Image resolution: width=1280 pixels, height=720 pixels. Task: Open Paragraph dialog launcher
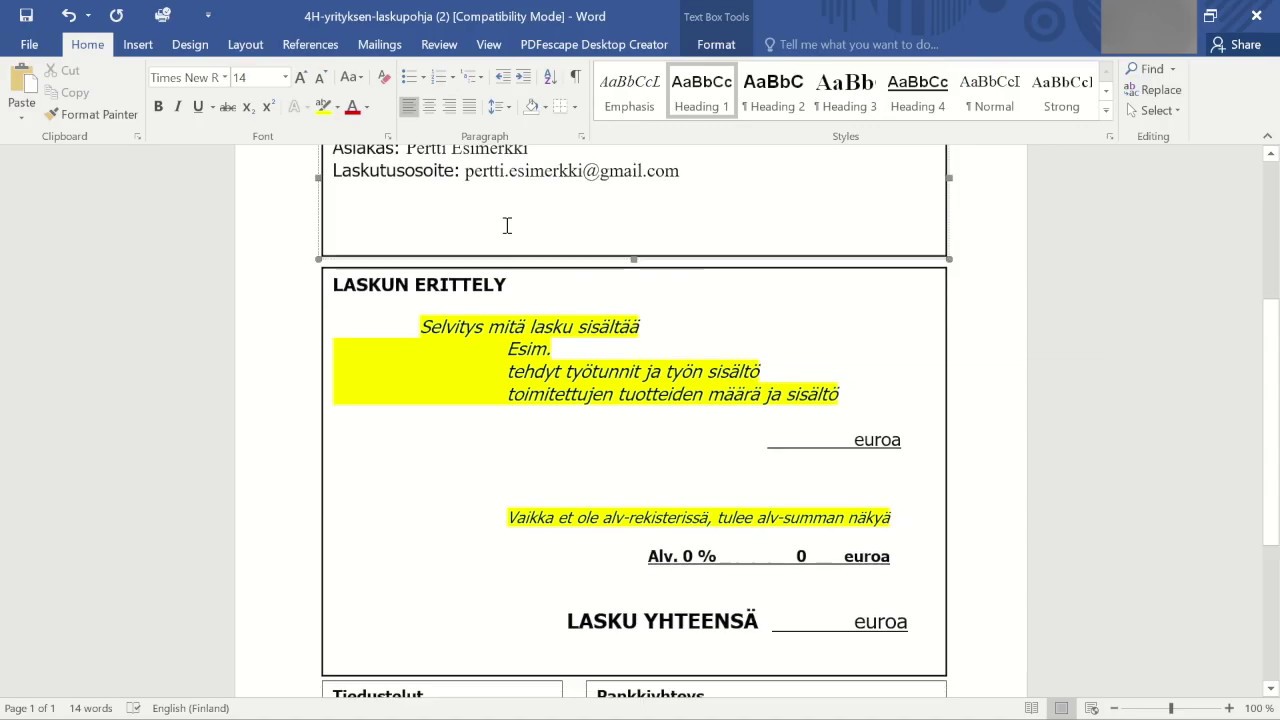tap(581, 136)
